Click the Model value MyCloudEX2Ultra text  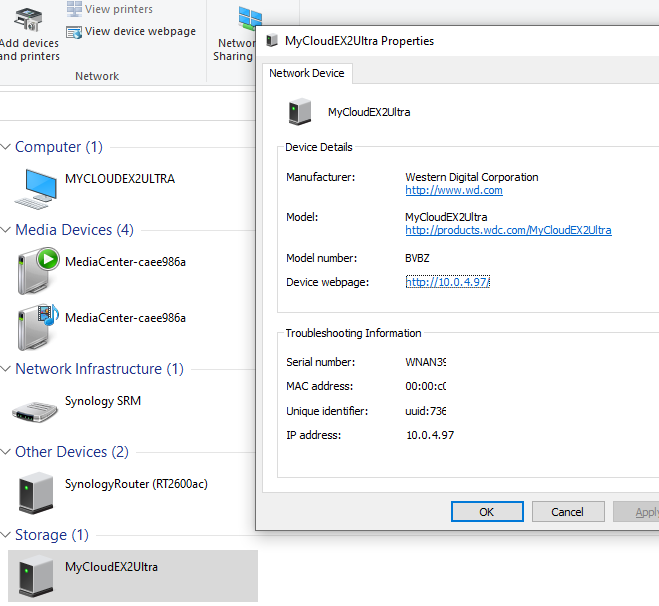click(x=446, y=217)
